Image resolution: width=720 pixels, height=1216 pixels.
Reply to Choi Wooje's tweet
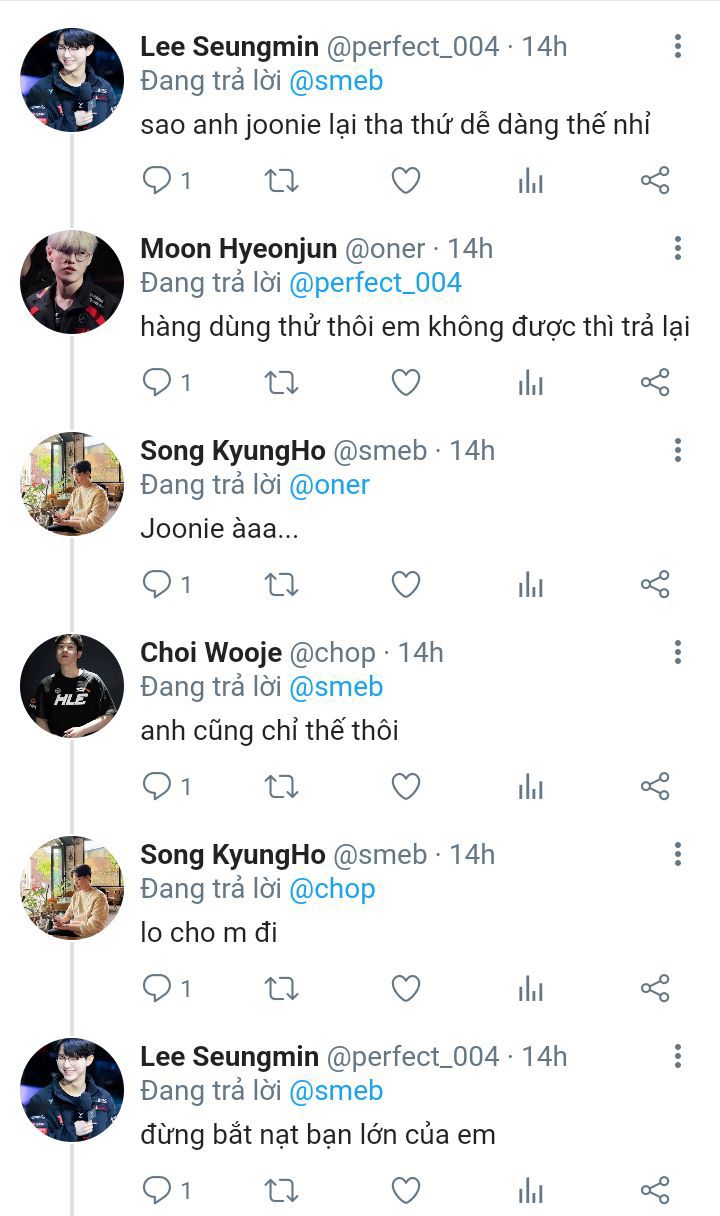click(158, 787)
